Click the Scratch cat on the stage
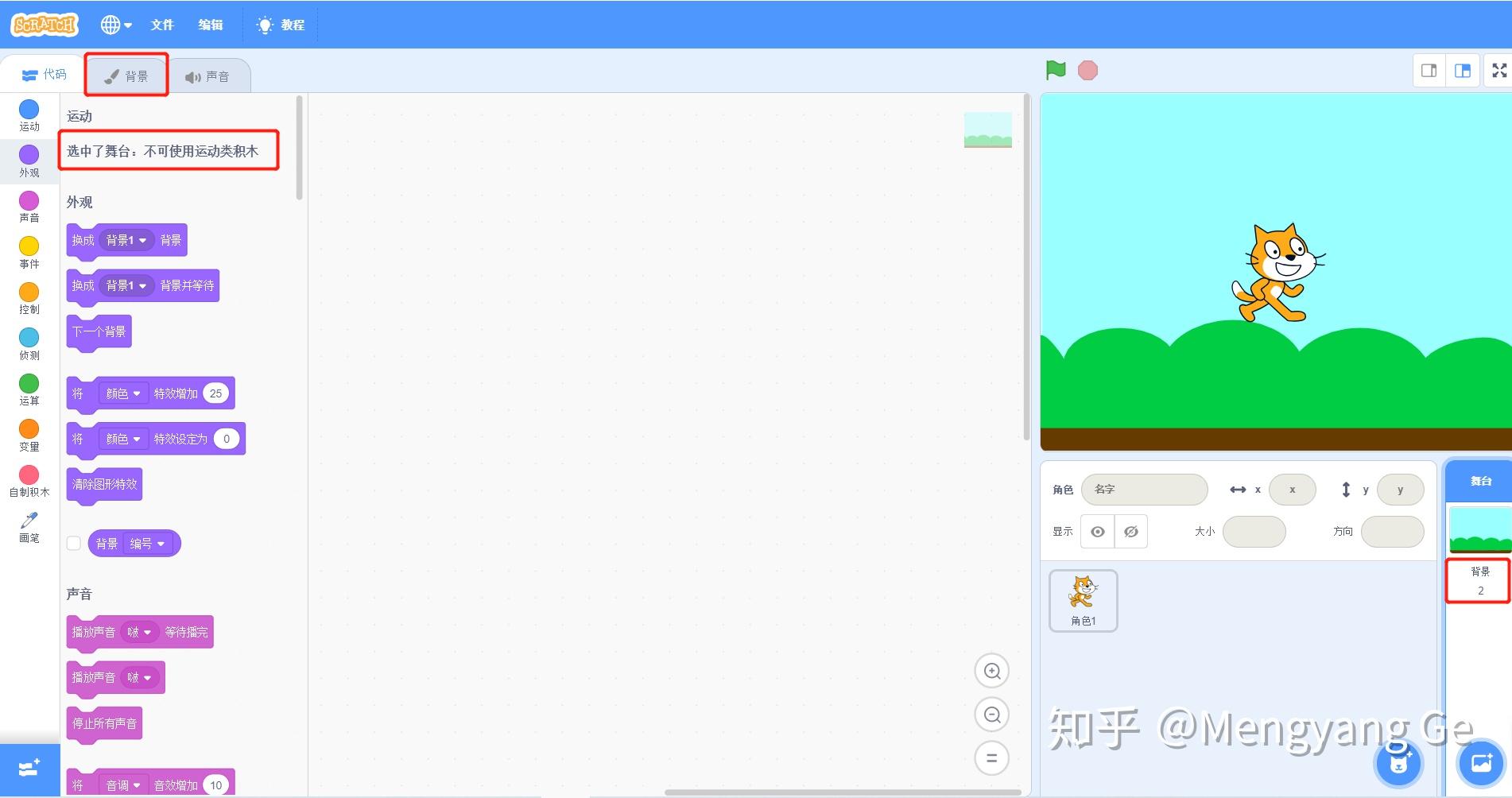This screenshot has width=1512, height=798. pos(1277,273)
